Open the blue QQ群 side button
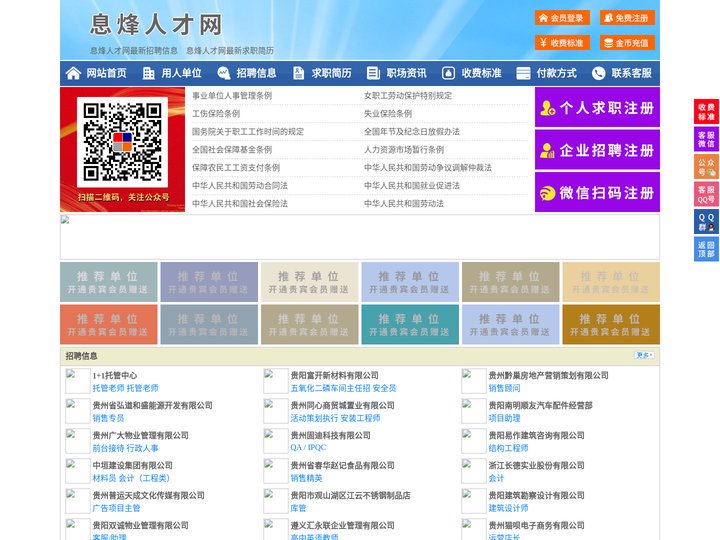Screen dimensions: 720x540 click(706, 222)
